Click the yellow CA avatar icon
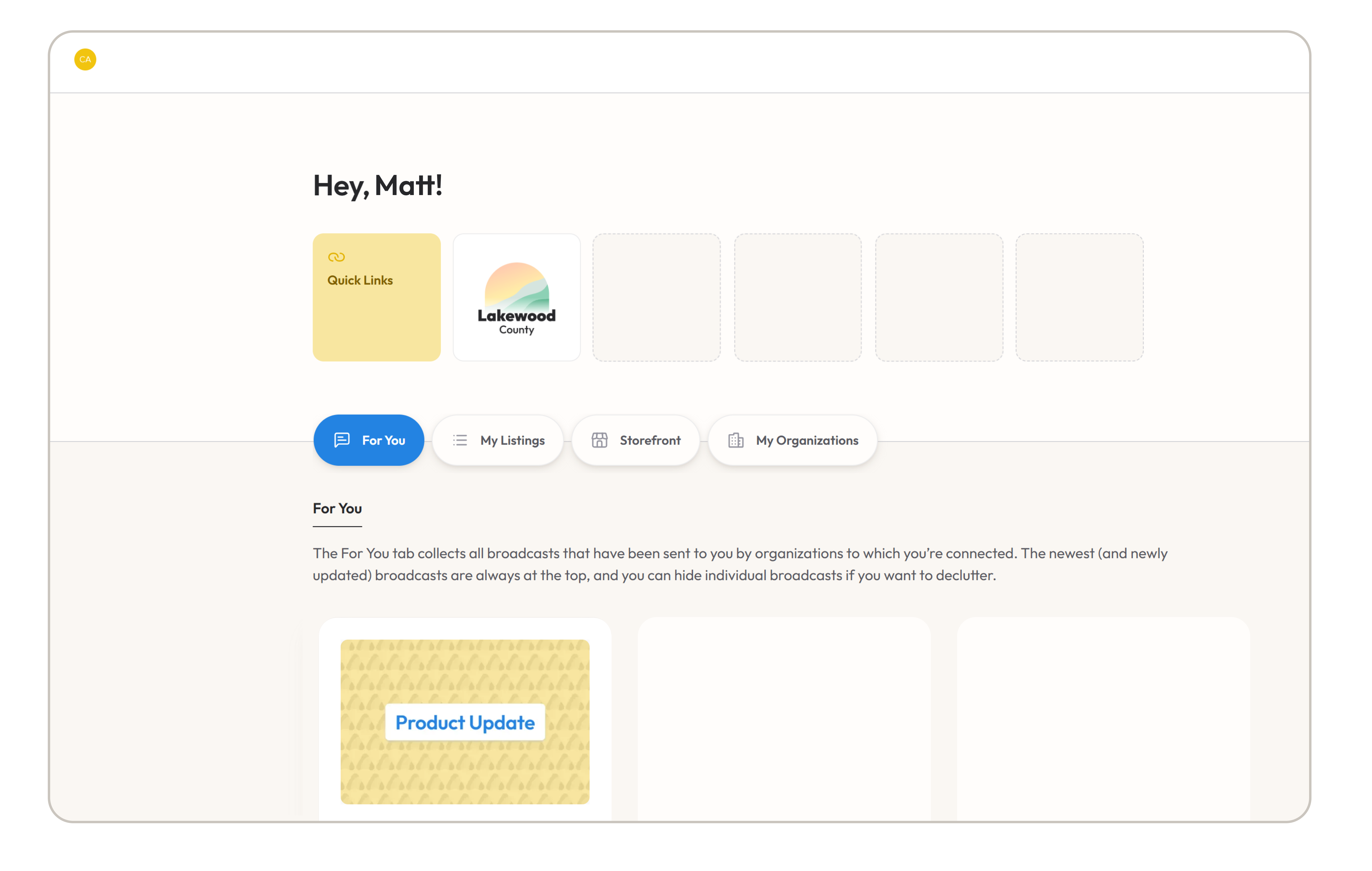 click(x=85, y=59)
